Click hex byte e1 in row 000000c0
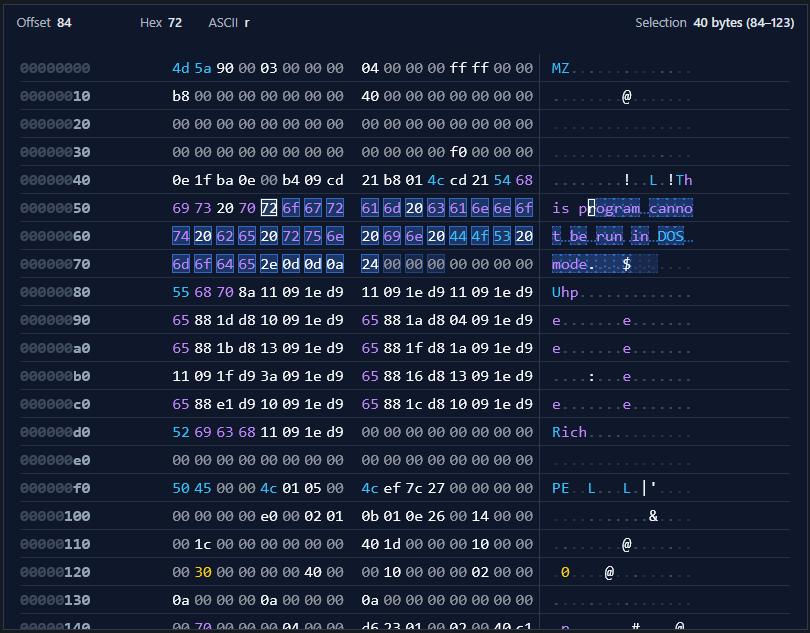The image size is (810, 633). pyautogui.click(x=225, y=404)
